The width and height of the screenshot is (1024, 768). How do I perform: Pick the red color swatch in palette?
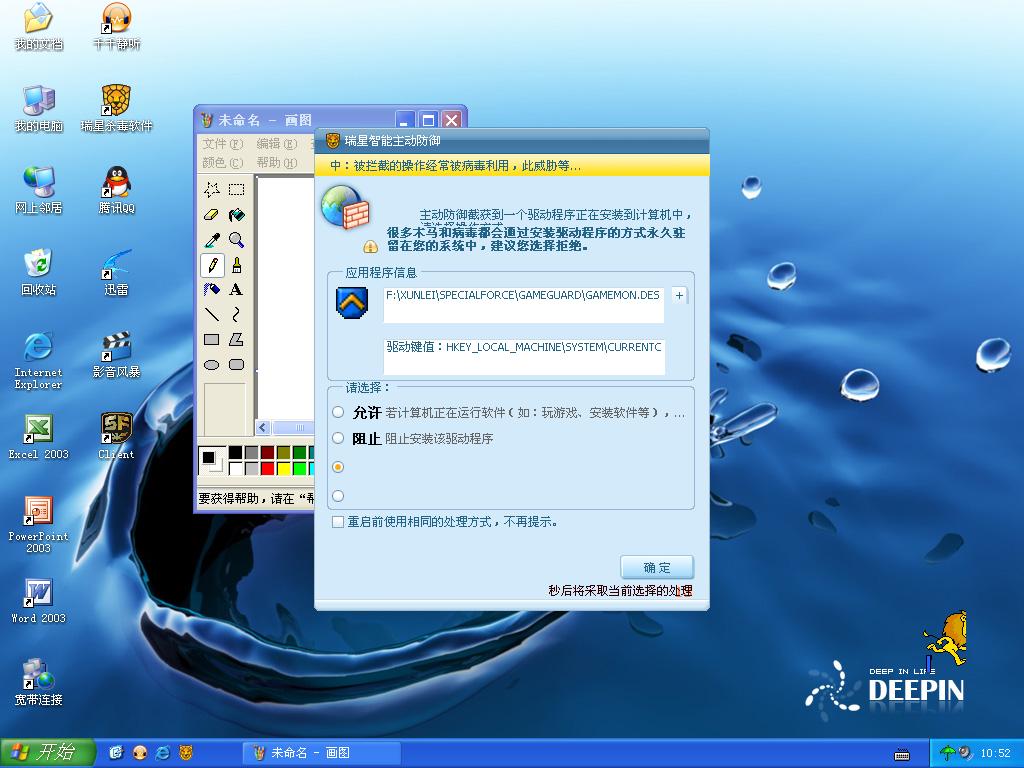point(267,468)
